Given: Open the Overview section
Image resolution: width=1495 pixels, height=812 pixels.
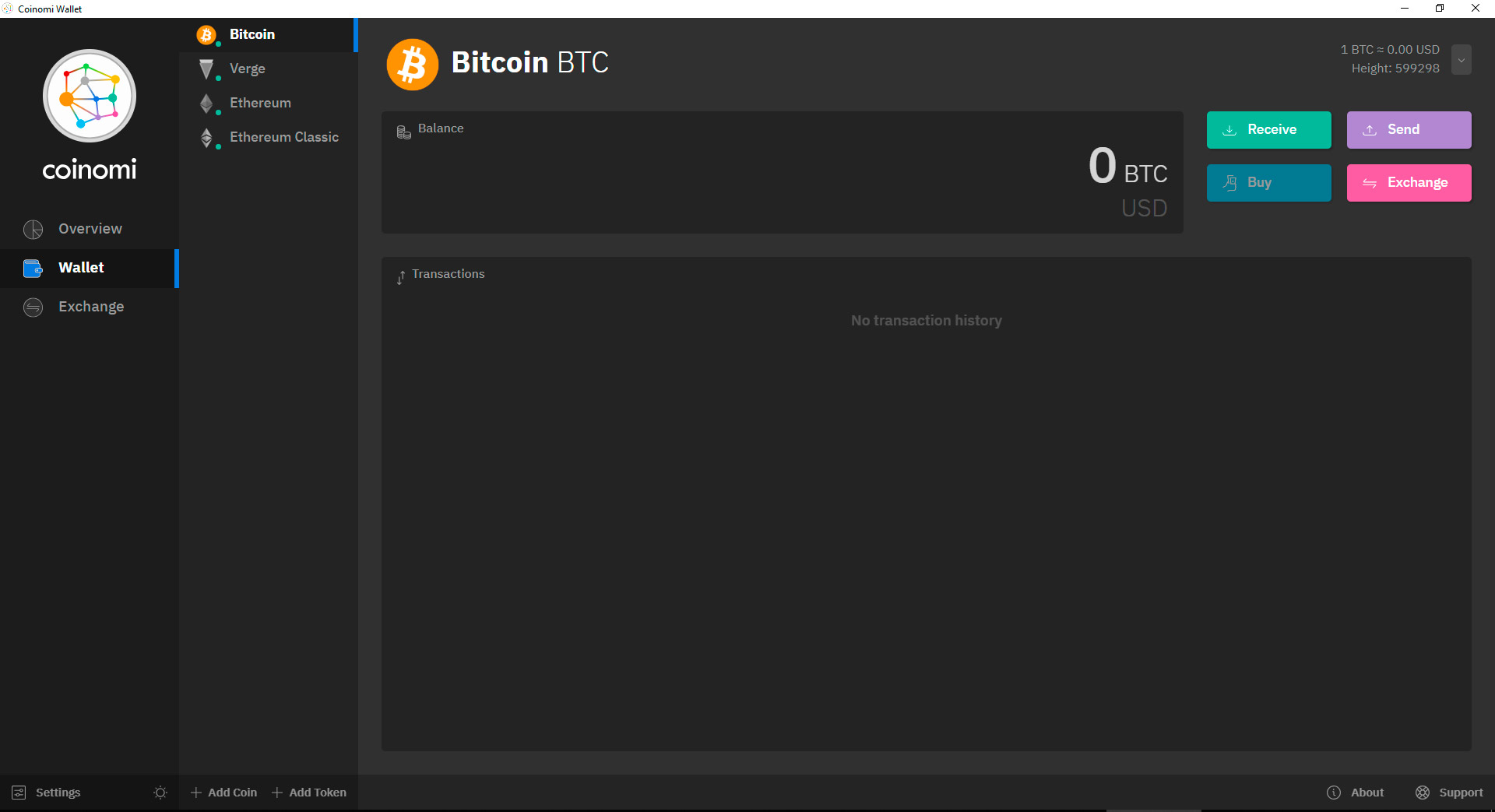Looking at the screenshot, I should tap(90, 229).
